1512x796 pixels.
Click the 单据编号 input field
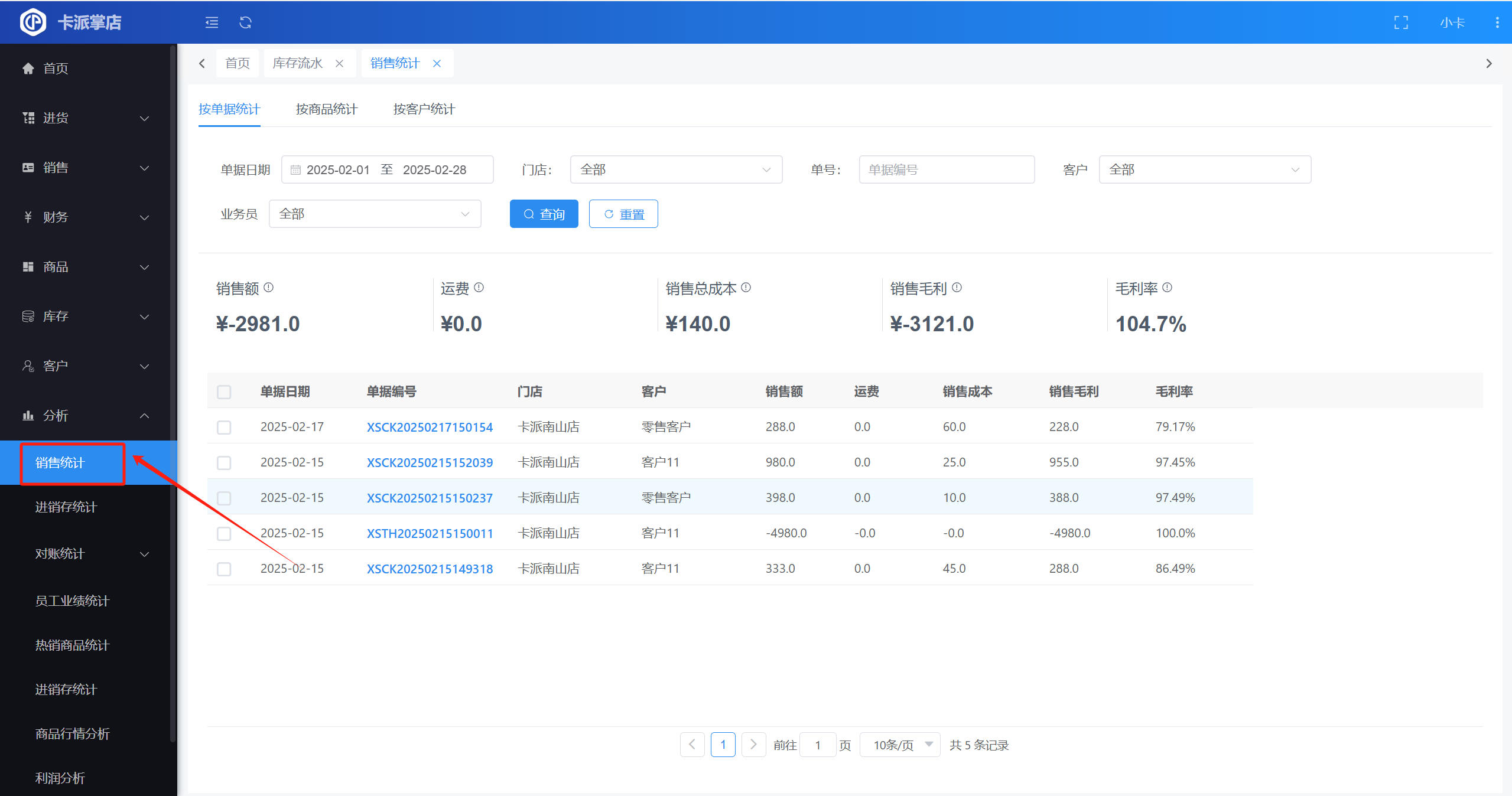tap(946, 169)
